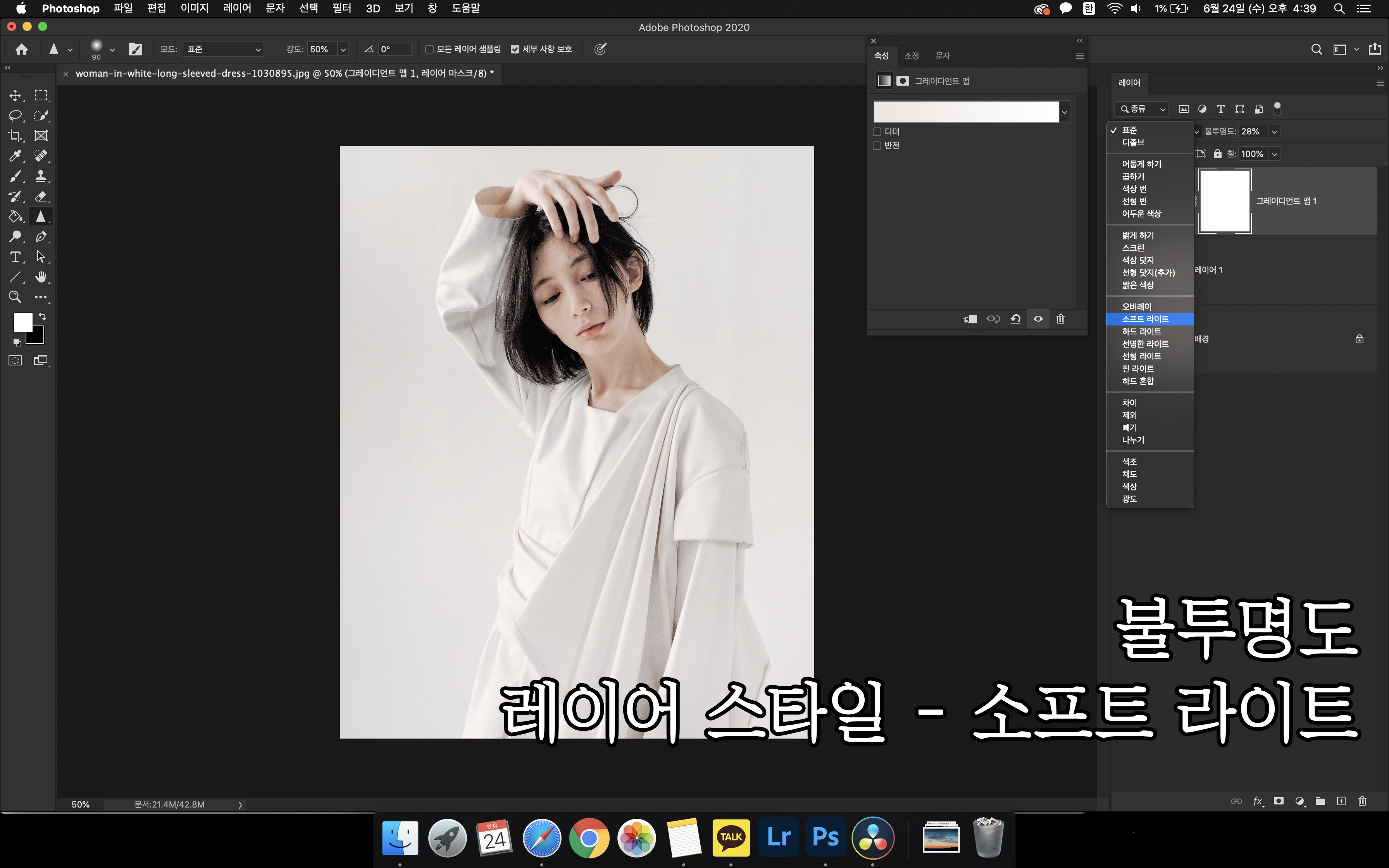Click the trash icon in Properties panel
Viewport: 1389px width, 868px height.
[x=1061, y=319]
